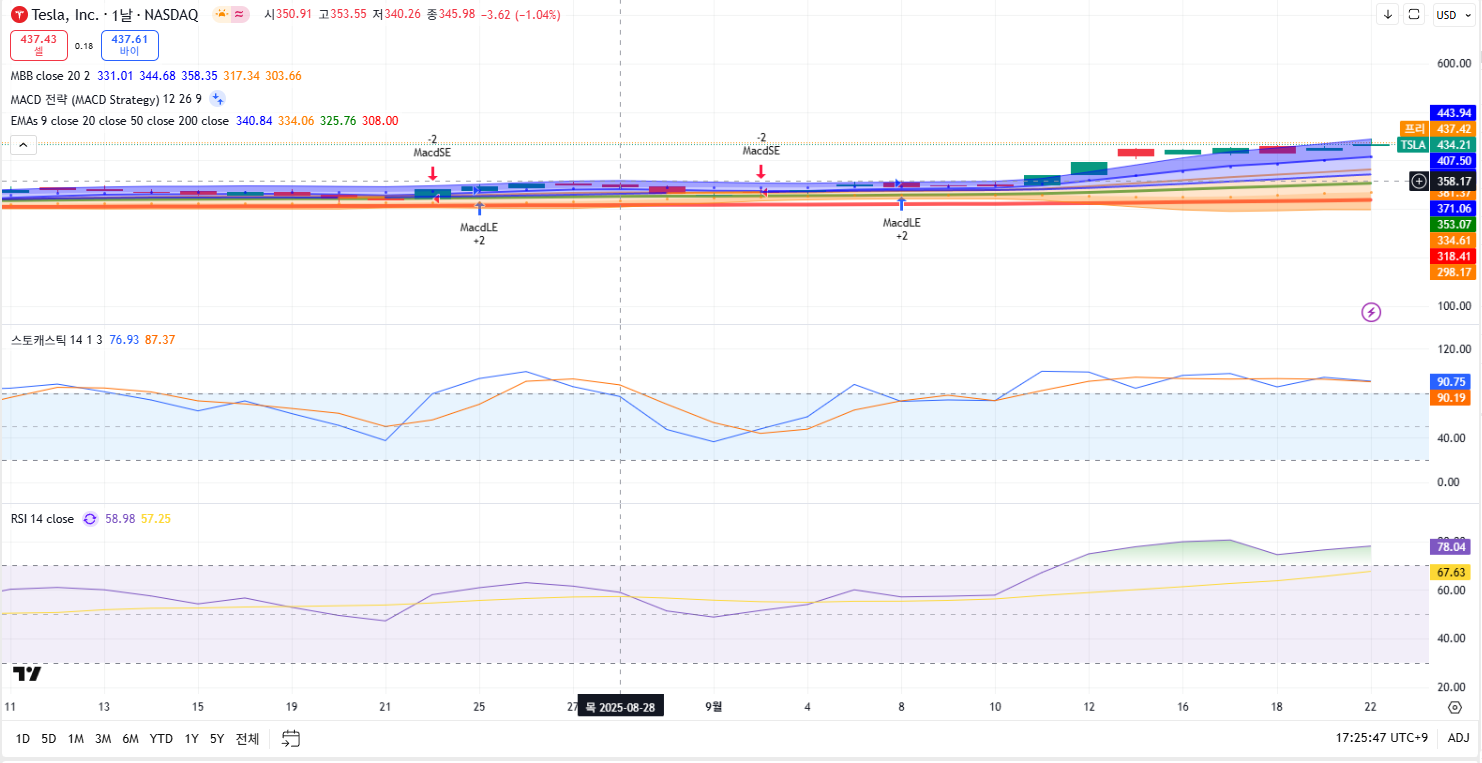Click the 407.50 blue price label

1453,161
